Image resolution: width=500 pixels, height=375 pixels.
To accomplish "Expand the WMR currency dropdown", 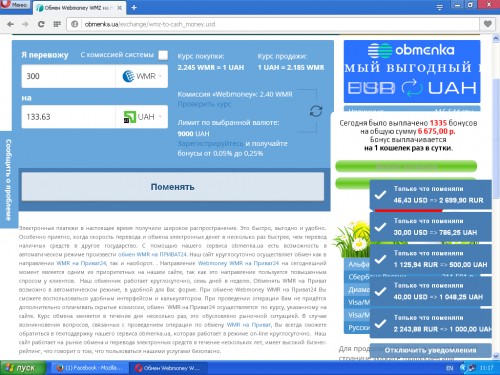I will click(x=142, y=76).
